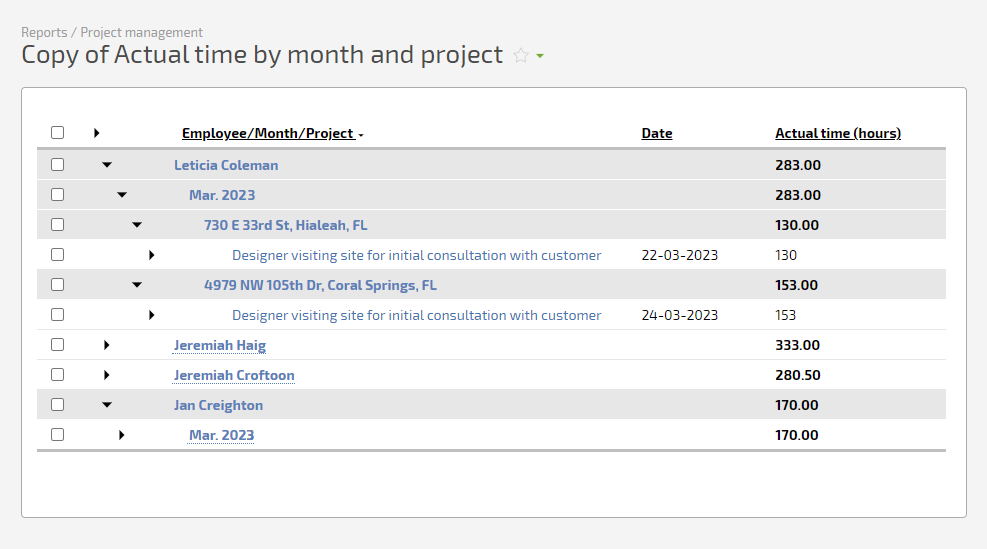
Task: Check the Leticia Coleman row checkbox
Action: [x=57, y=164]
